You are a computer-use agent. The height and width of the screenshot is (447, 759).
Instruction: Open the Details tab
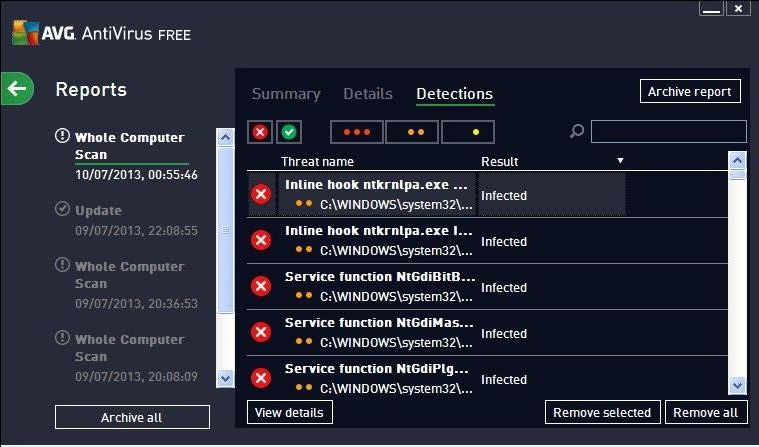coord(368,93)
